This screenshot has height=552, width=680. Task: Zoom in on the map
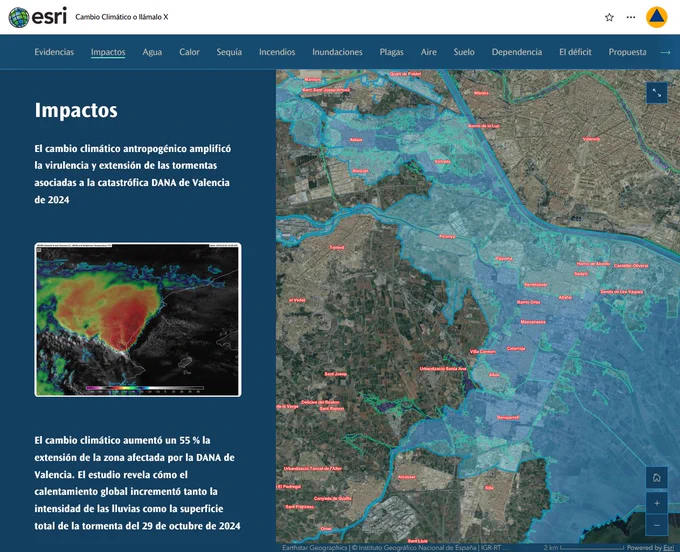[657, 503]
